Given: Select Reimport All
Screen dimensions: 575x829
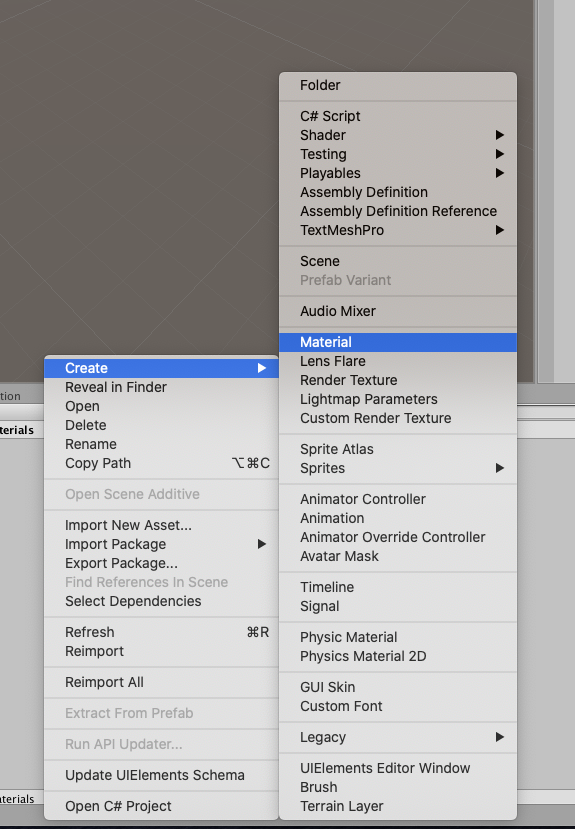Looking at the screenshot, I should [161, 682].
